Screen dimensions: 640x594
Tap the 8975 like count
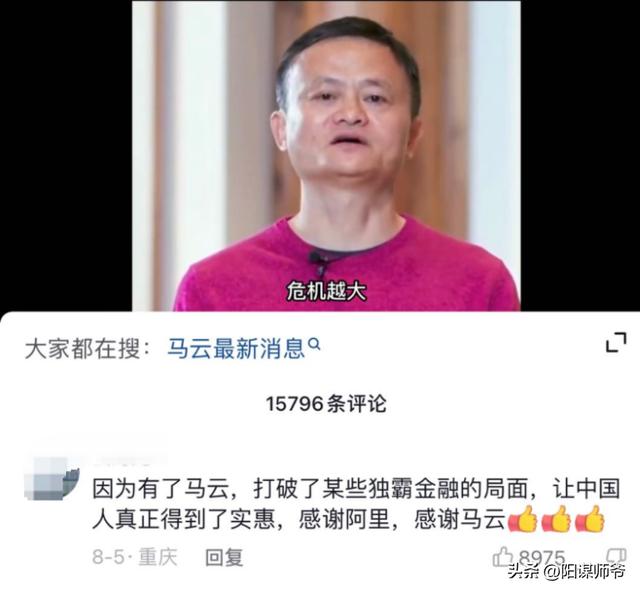[x=542, y=557]
